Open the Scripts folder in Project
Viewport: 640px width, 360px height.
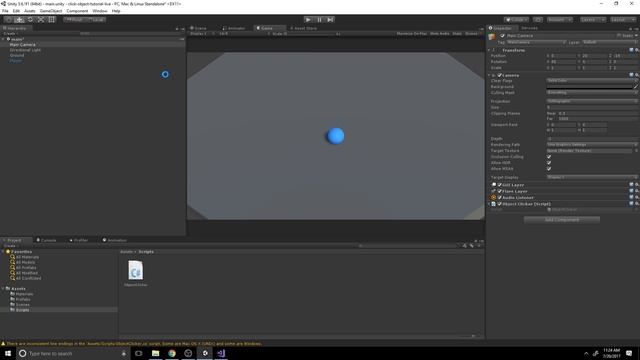tap(22, 310)
